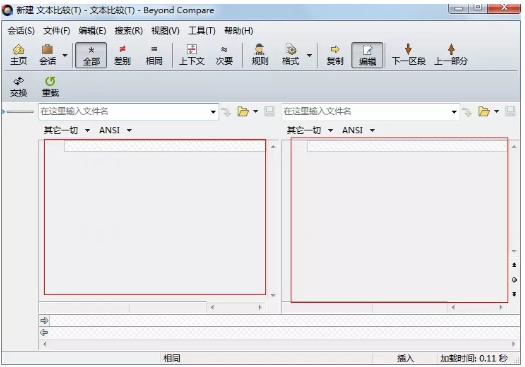The height and width of the screenshot is (367, 525).
Task: Click the 相同 status bar text
Action: (x=172, y=358)
